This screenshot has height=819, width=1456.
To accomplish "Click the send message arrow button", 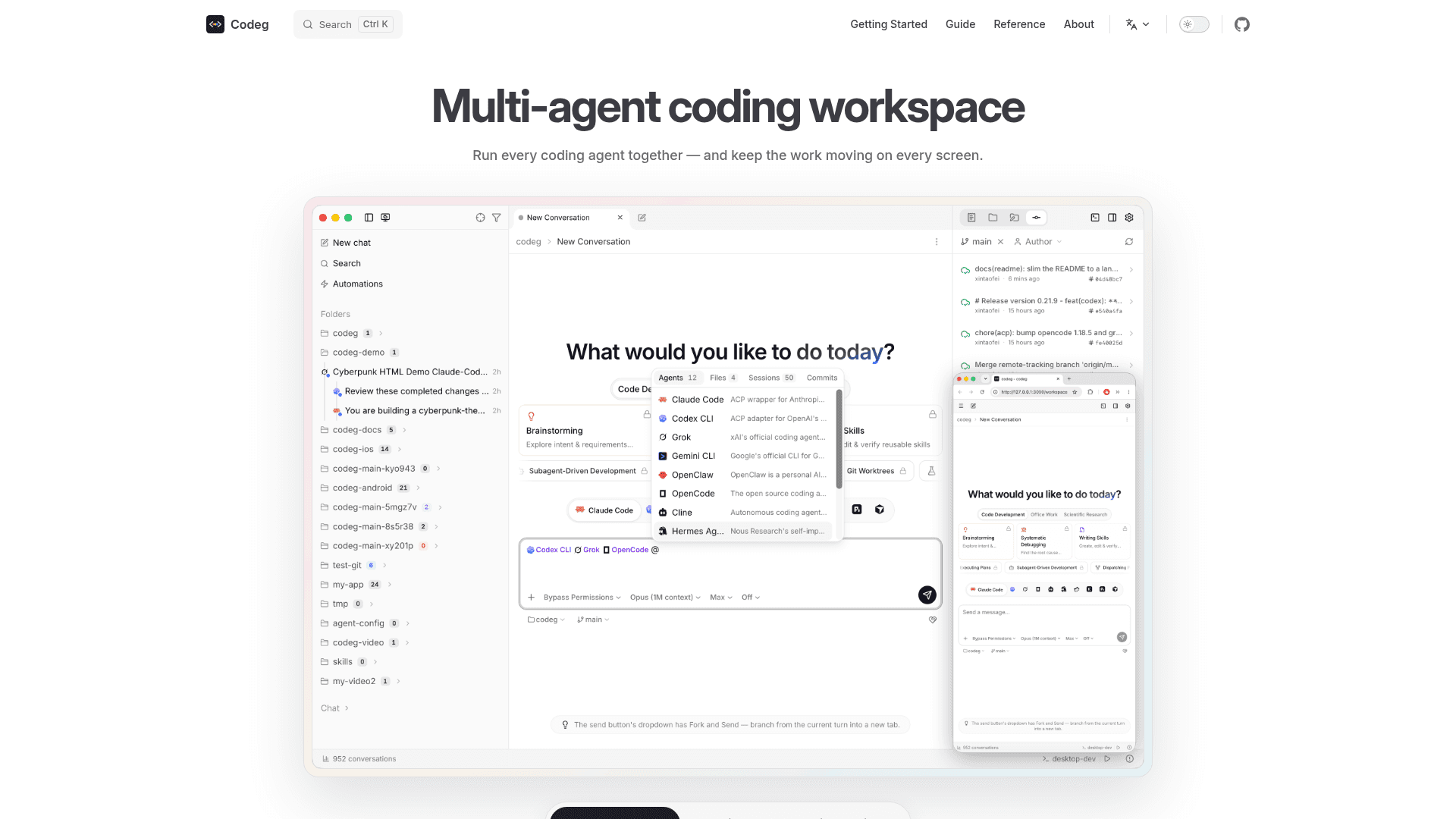I will [x=927, y=595].
